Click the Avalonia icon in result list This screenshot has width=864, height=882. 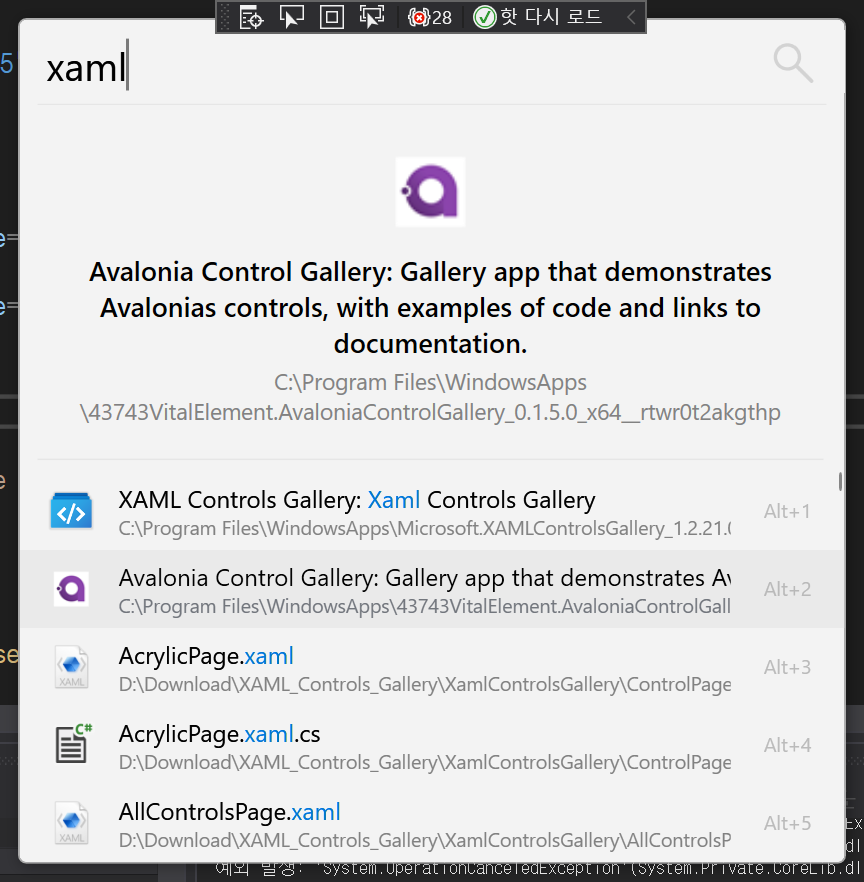coord(71,589)
